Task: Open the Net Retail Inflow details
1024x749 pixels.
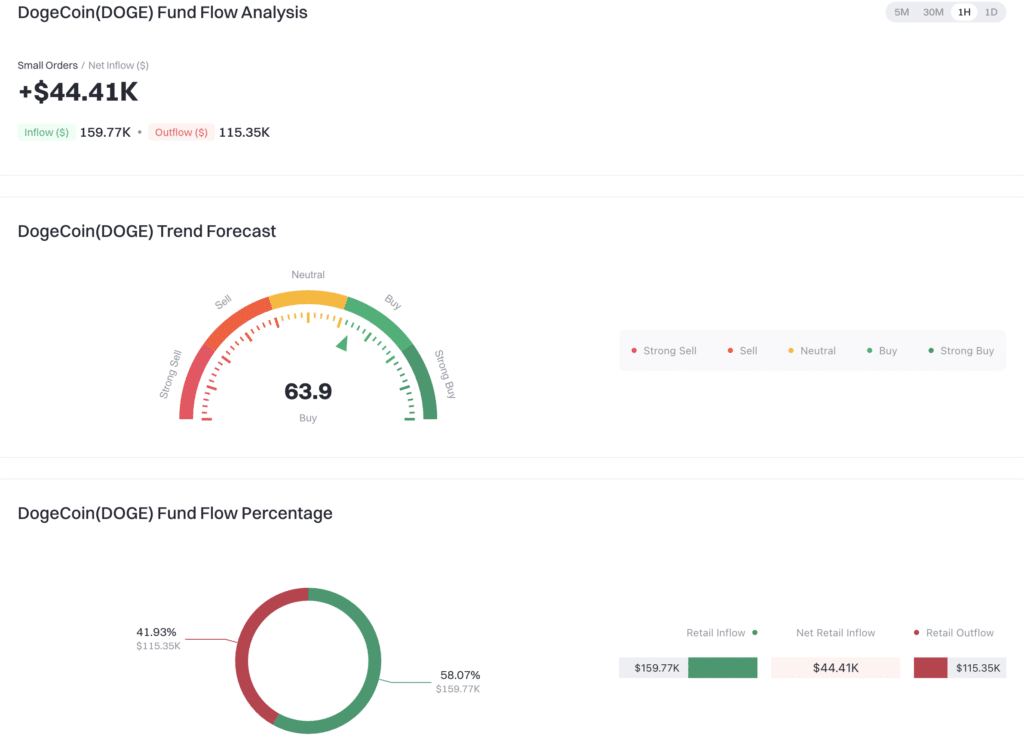Action: click(x=835, y=633)
